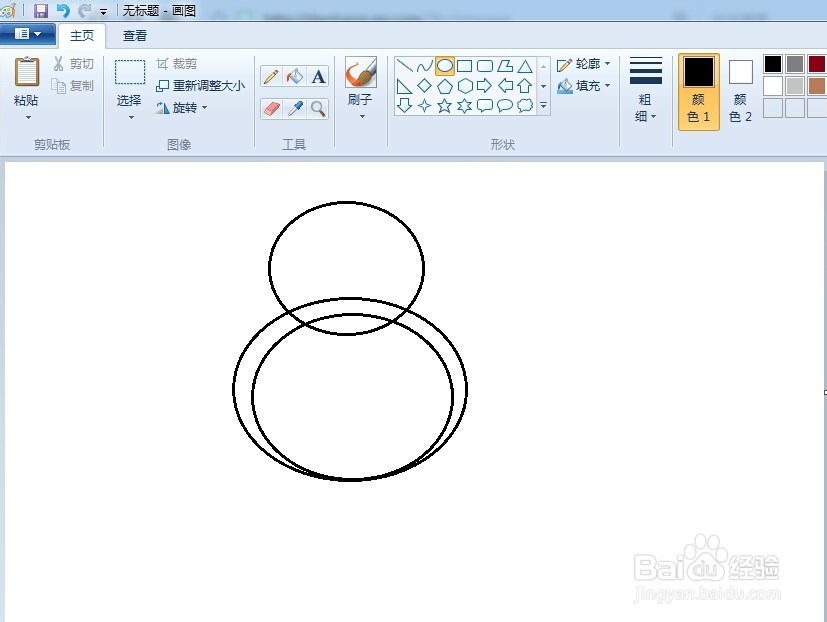827x622 pixels.
Task: Pick the light gray palette swatch
Action: tap(794, 85)
